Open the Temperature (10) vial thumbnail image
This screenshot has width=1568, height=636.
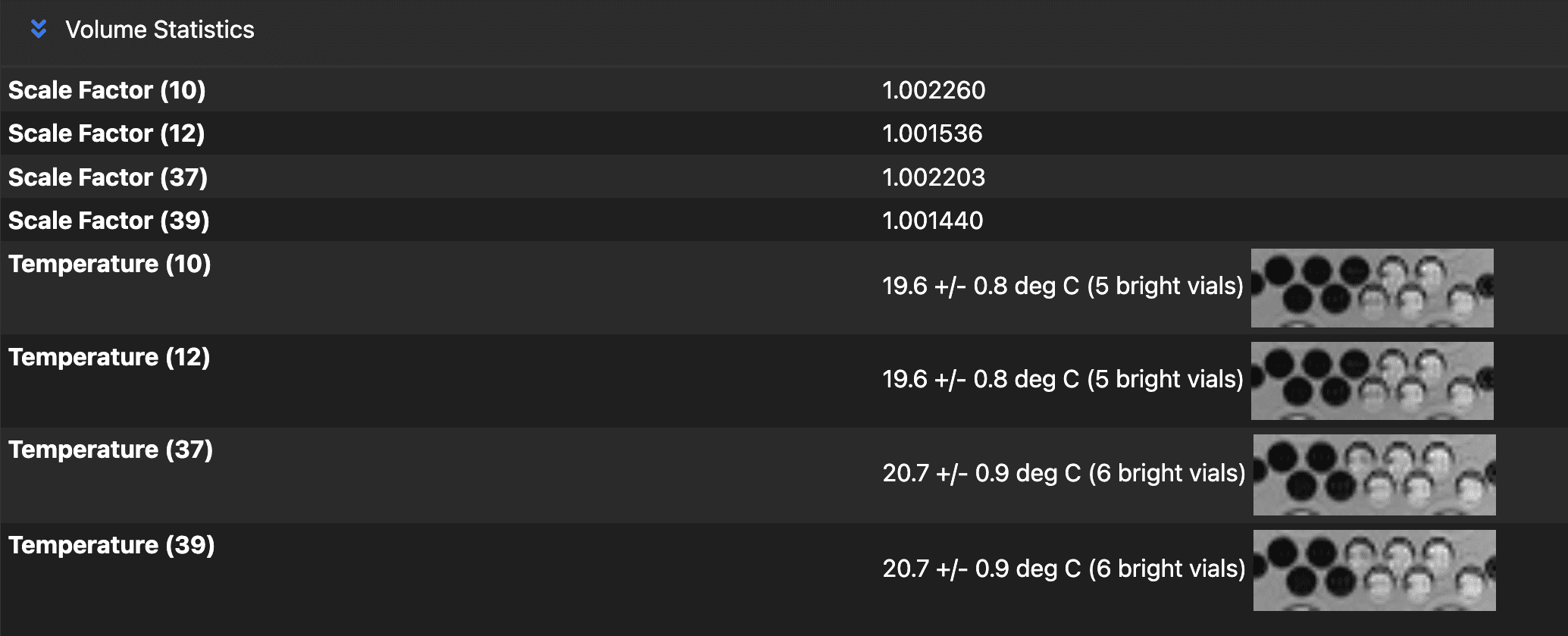1372,288
